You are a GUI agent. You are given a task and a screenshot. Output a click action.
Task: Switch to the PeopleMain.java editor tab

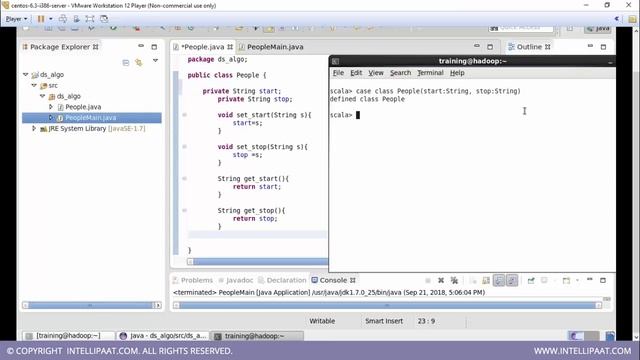click(x=271, y=47)
